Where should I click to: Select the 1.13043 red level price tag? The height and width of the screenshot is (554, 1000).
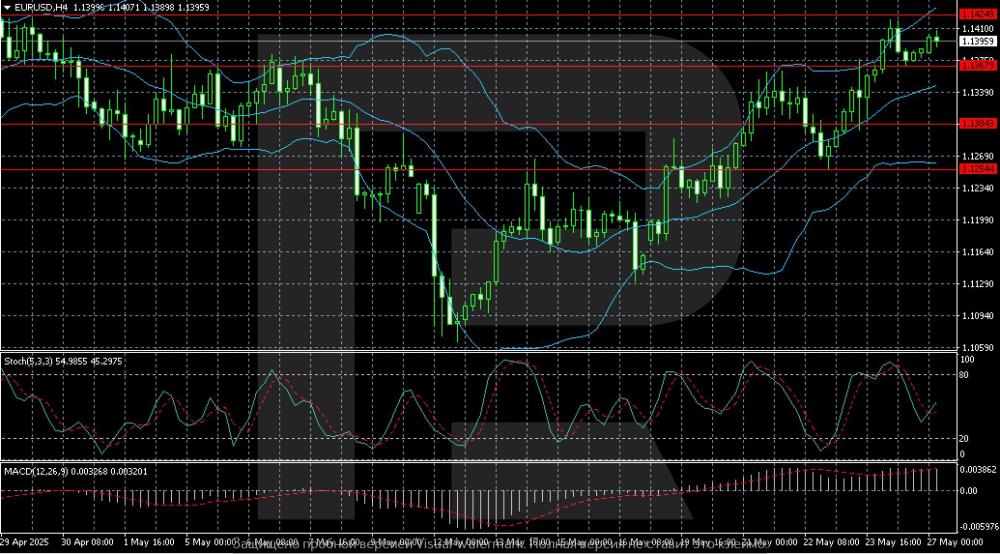(x=976, y=124)
